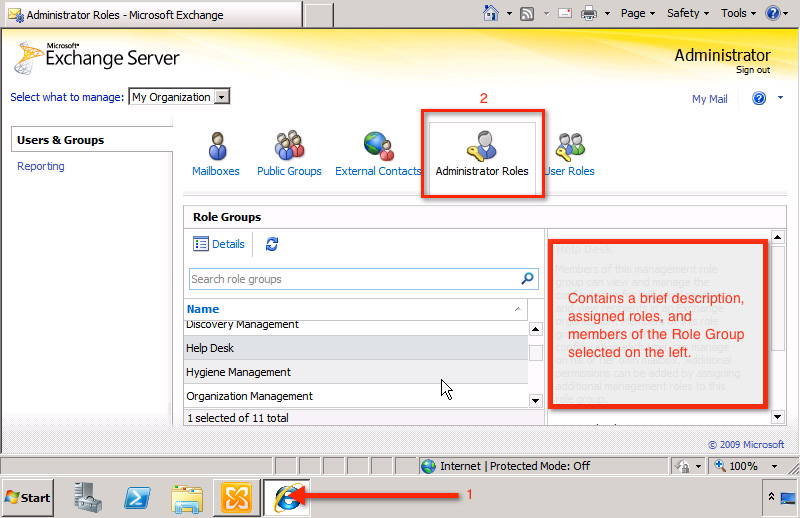Open the Page menu

(638, 13)
